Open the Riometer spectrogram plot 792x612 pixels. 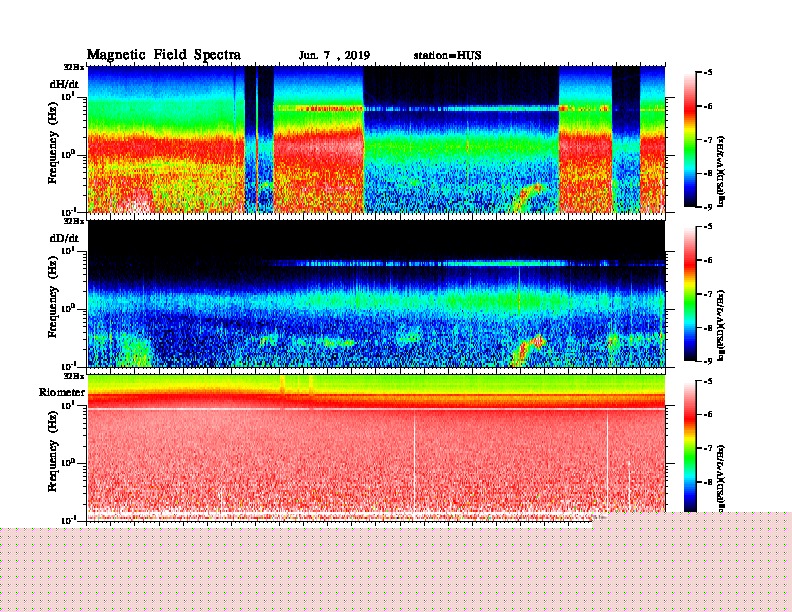pos(376,448)
